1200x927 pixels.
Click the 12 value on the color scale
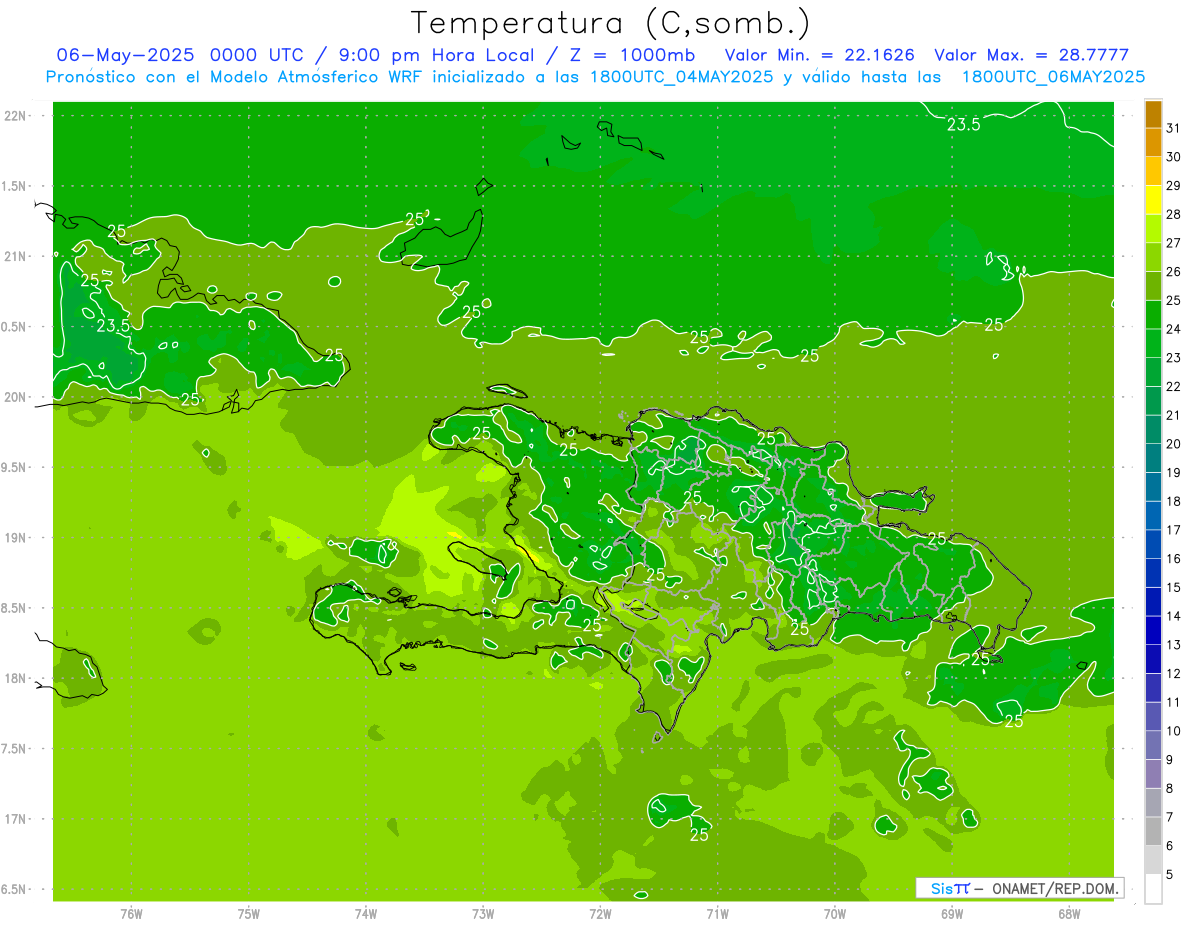click(x=1173, y=673)
